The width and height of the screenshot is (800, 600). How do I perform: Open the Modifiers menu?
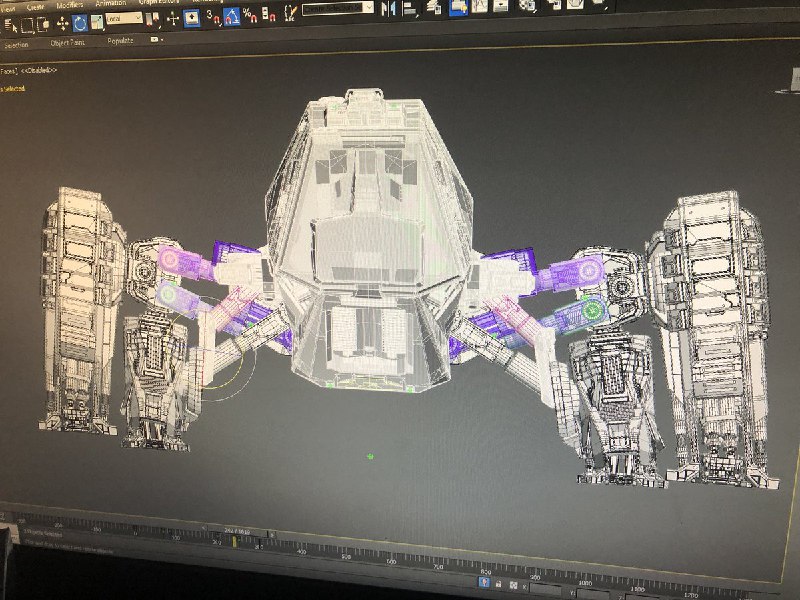(69, 4)
